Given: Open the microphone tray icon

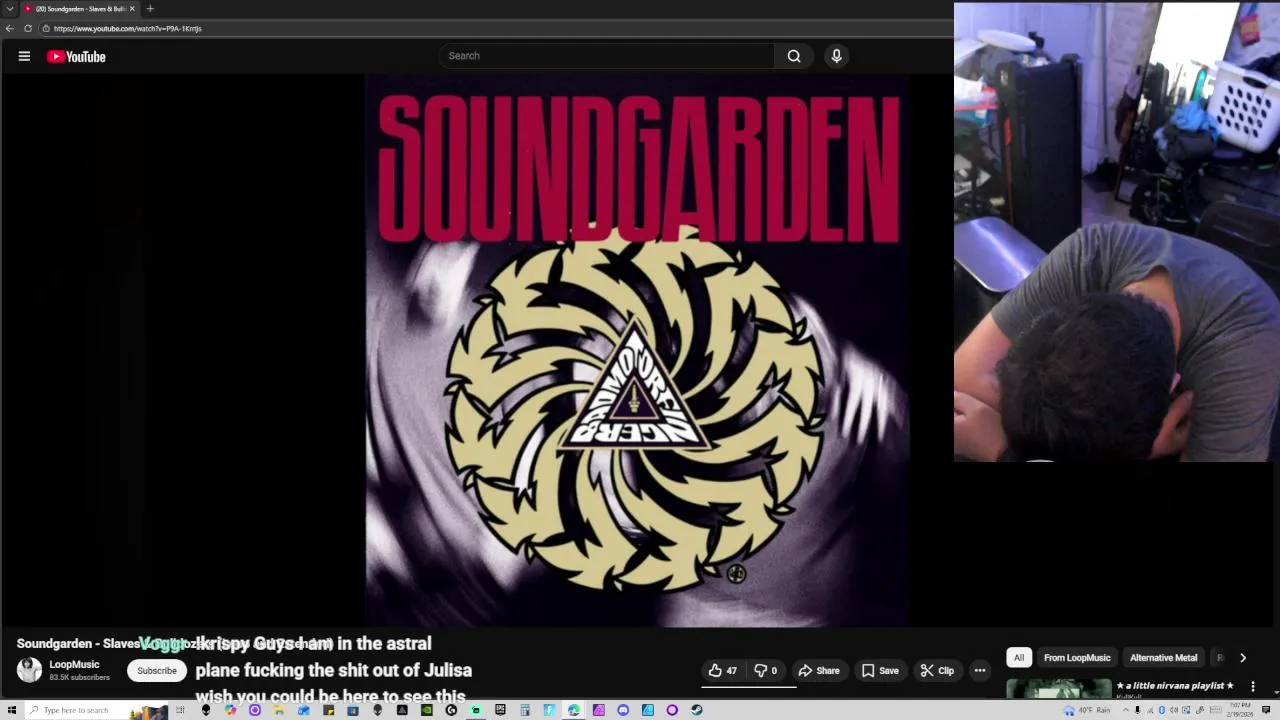Looking at the screenshot, I should click(1137, 710).
